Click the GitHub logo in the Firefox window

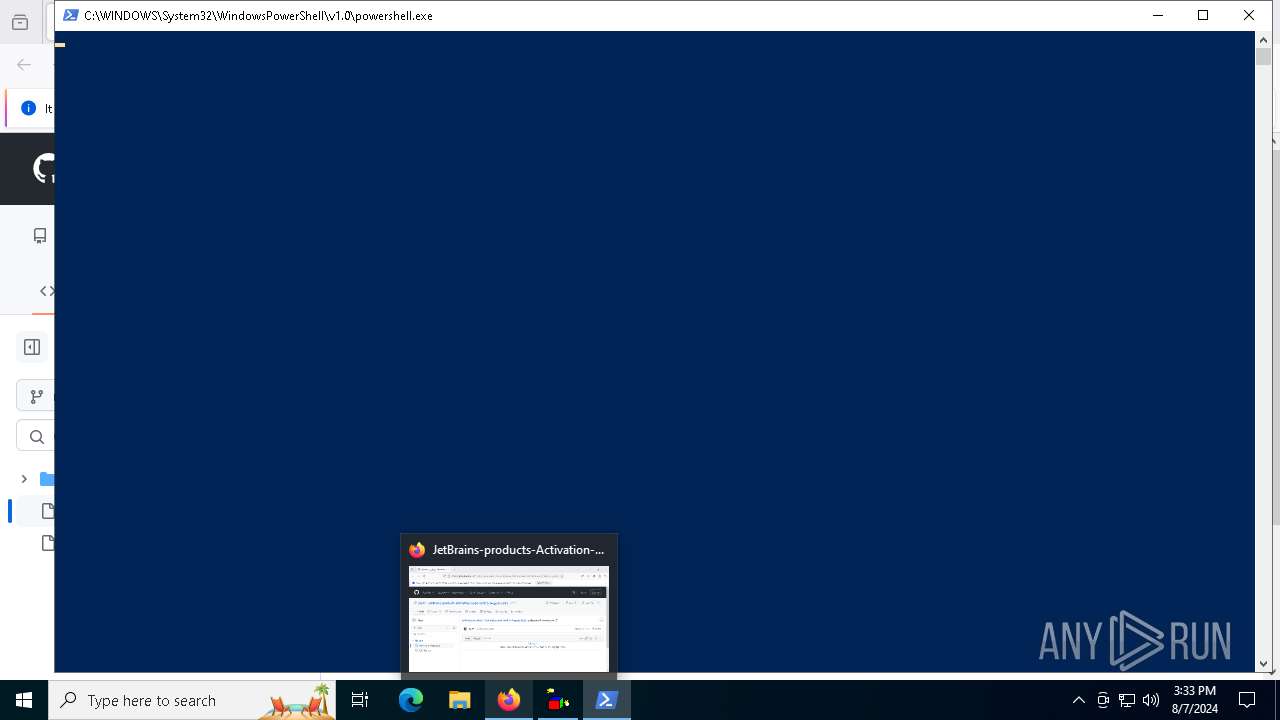pos(45,168)
